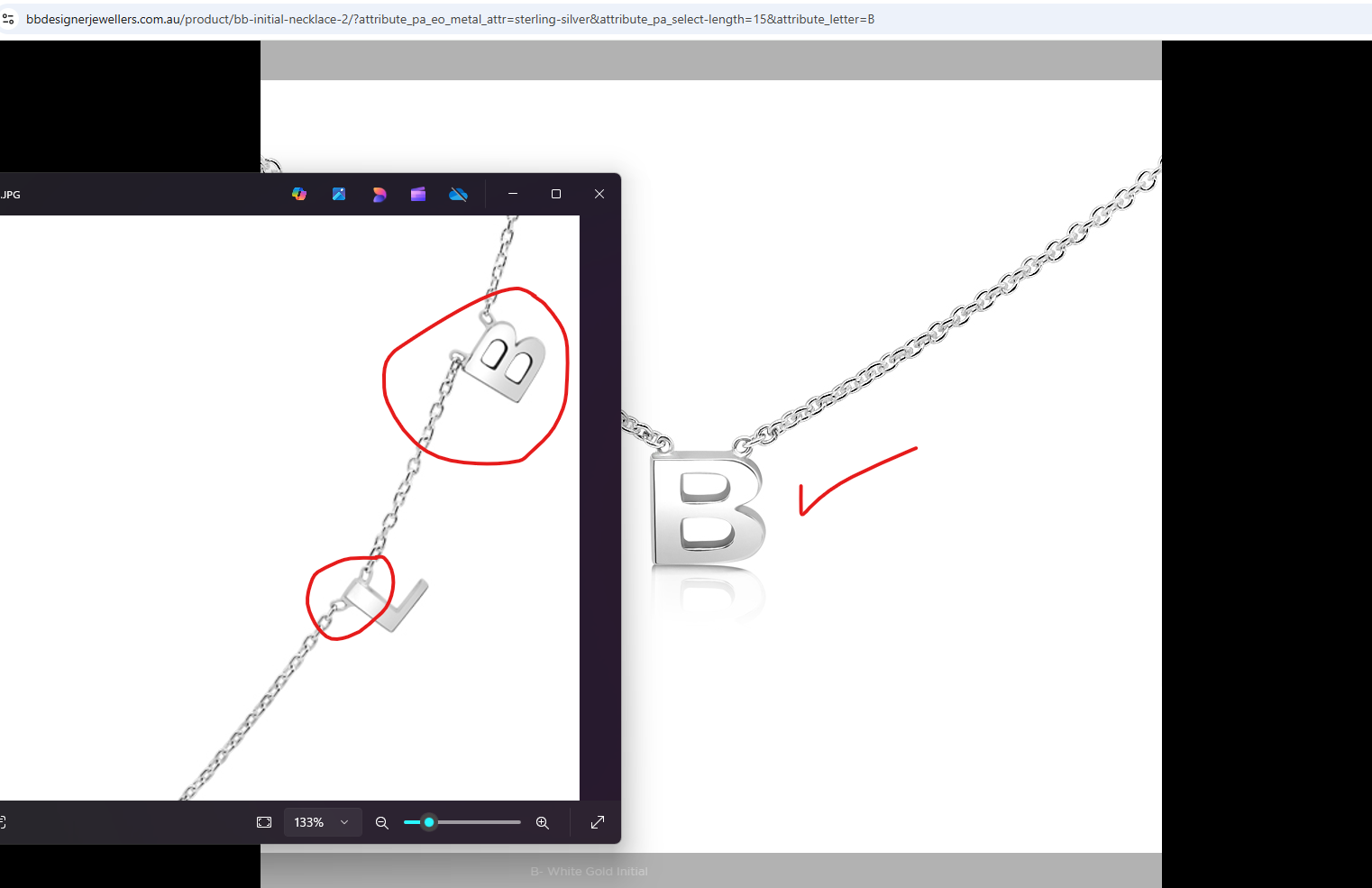Click the 'B- White Gold Initial' caption
The width and height of the screenshot is (1372, 888).
(x=589, y=871)
